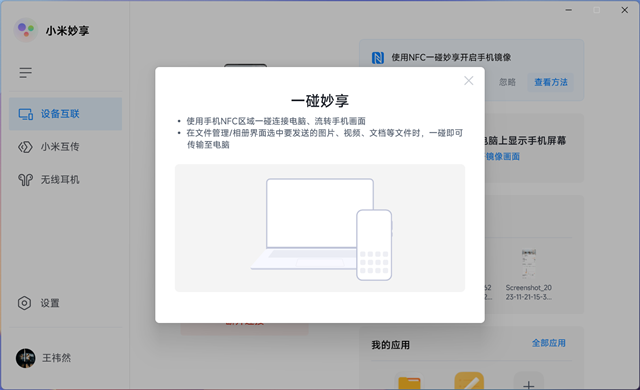Click the NFC icon in the banner
The image size is (640, 390).
[x=378, y=58]
